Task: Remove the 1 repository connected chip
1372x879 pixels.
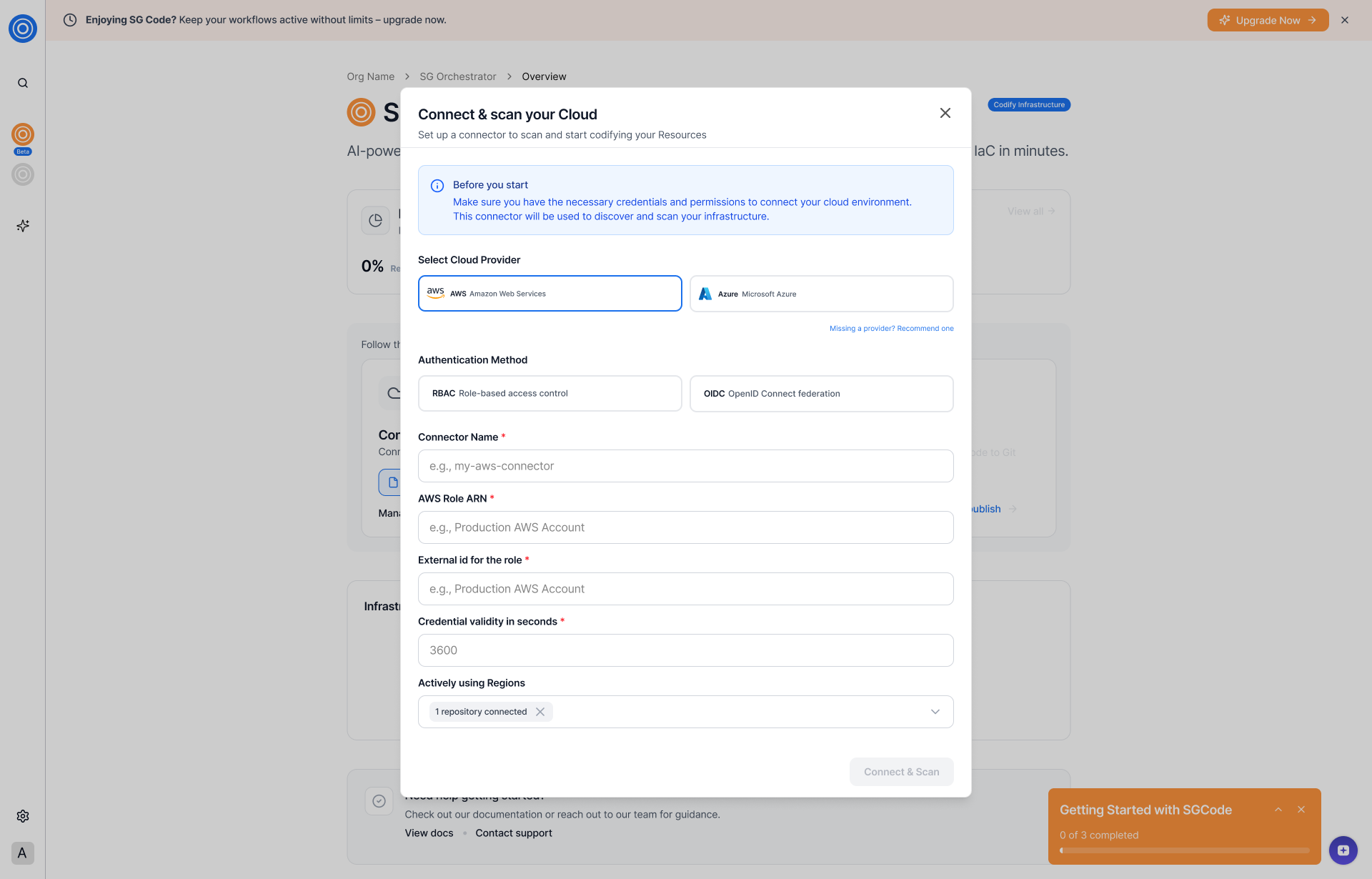Action: click(540, 712)
